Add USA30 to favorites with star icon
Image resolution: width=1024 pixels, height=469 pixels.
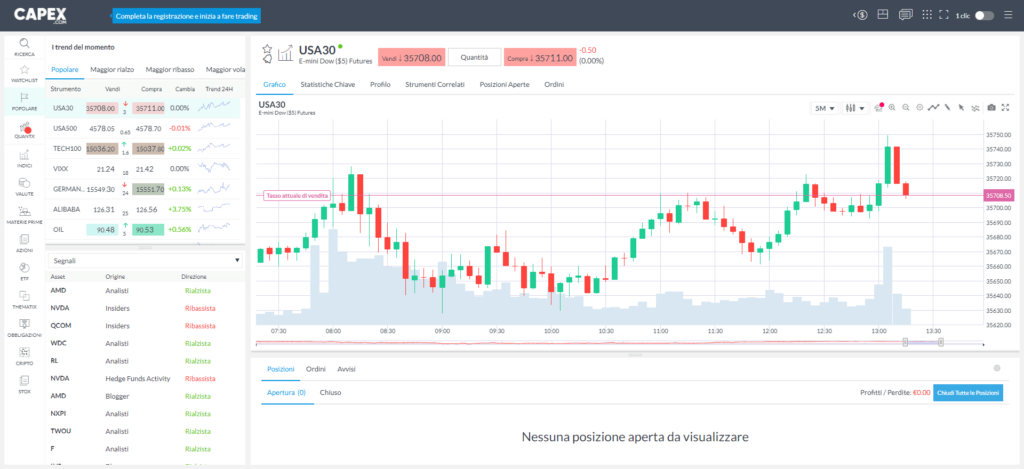[x=266, y=50]
